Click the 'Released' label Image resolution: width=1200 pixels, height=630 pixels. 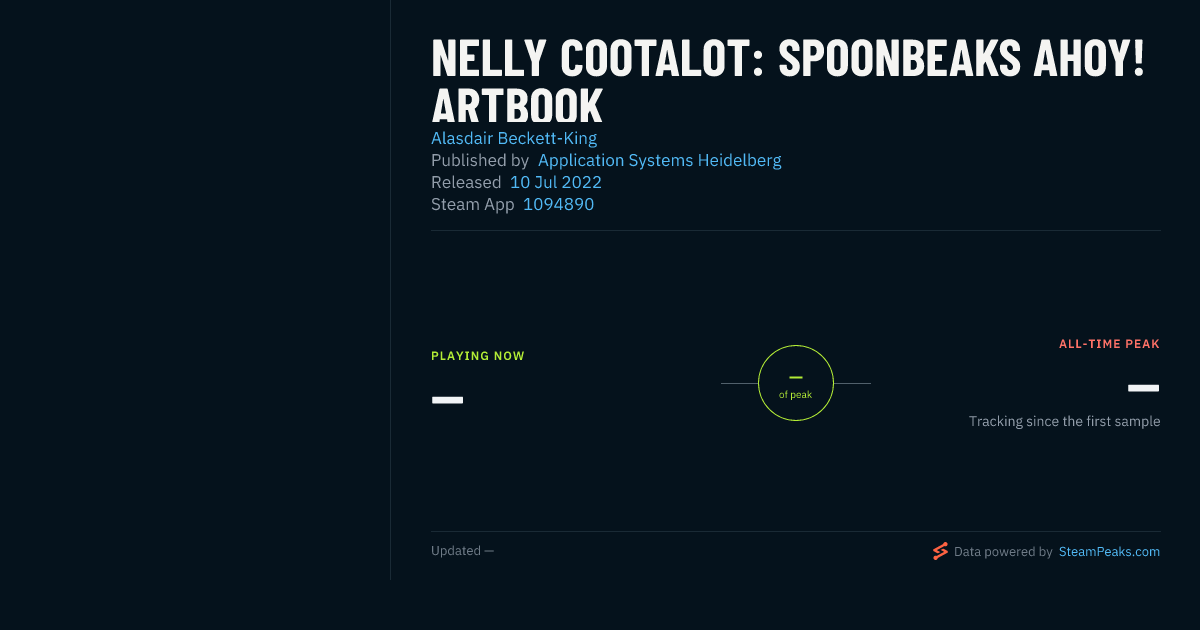466,182
